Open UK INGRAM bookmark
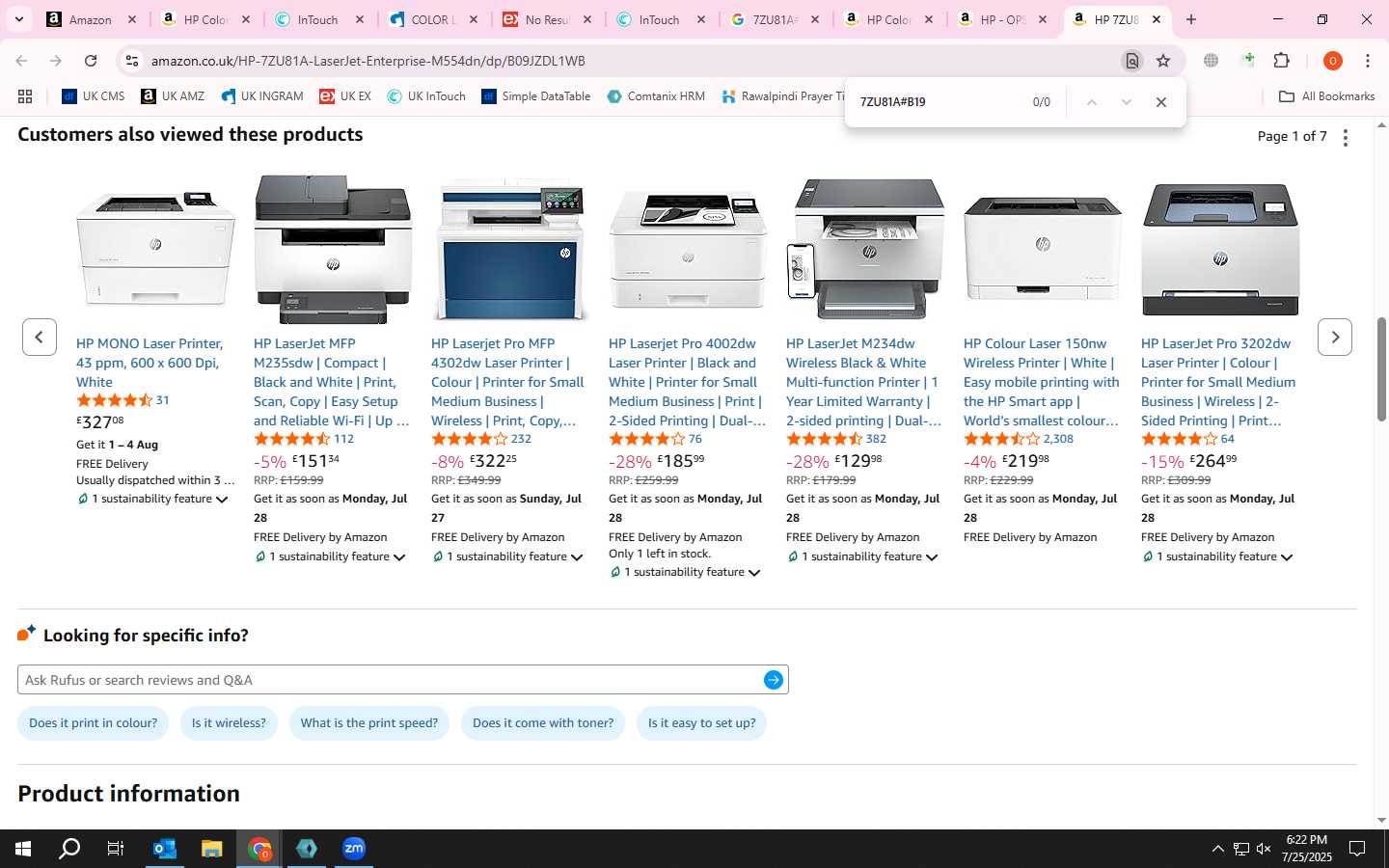This screenshot has height=868, width=1389. tap(262, 96)
